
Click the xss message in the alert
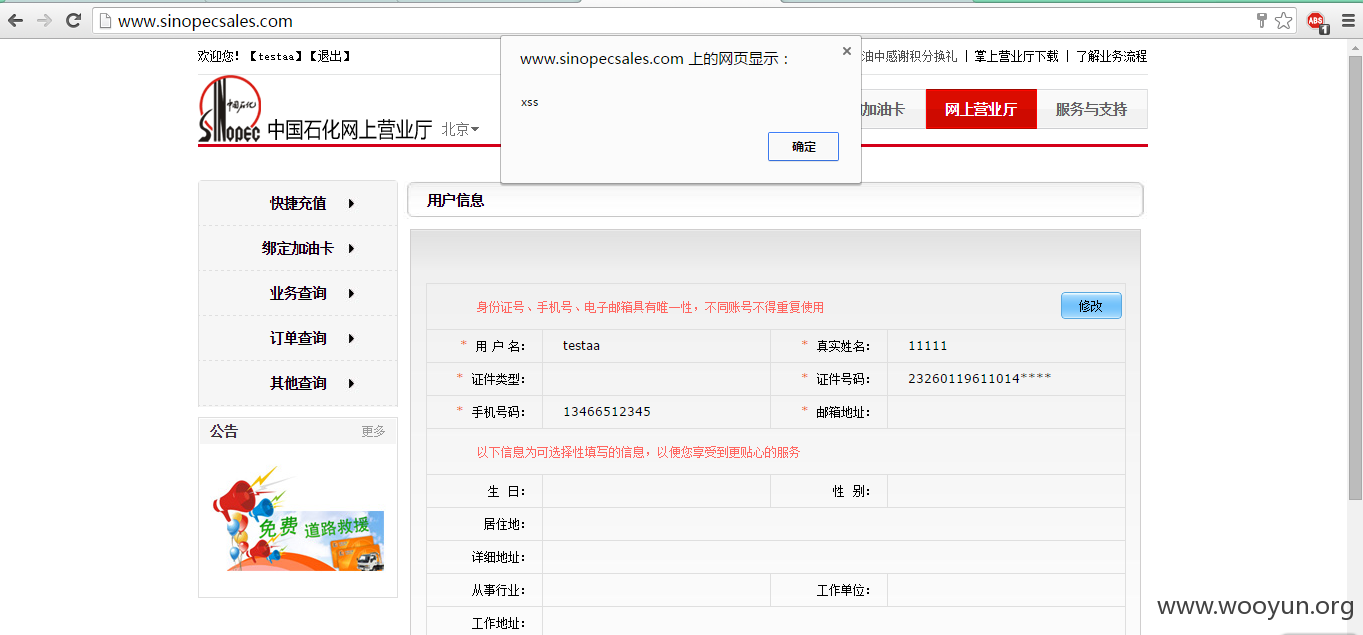tap(529, 102)
